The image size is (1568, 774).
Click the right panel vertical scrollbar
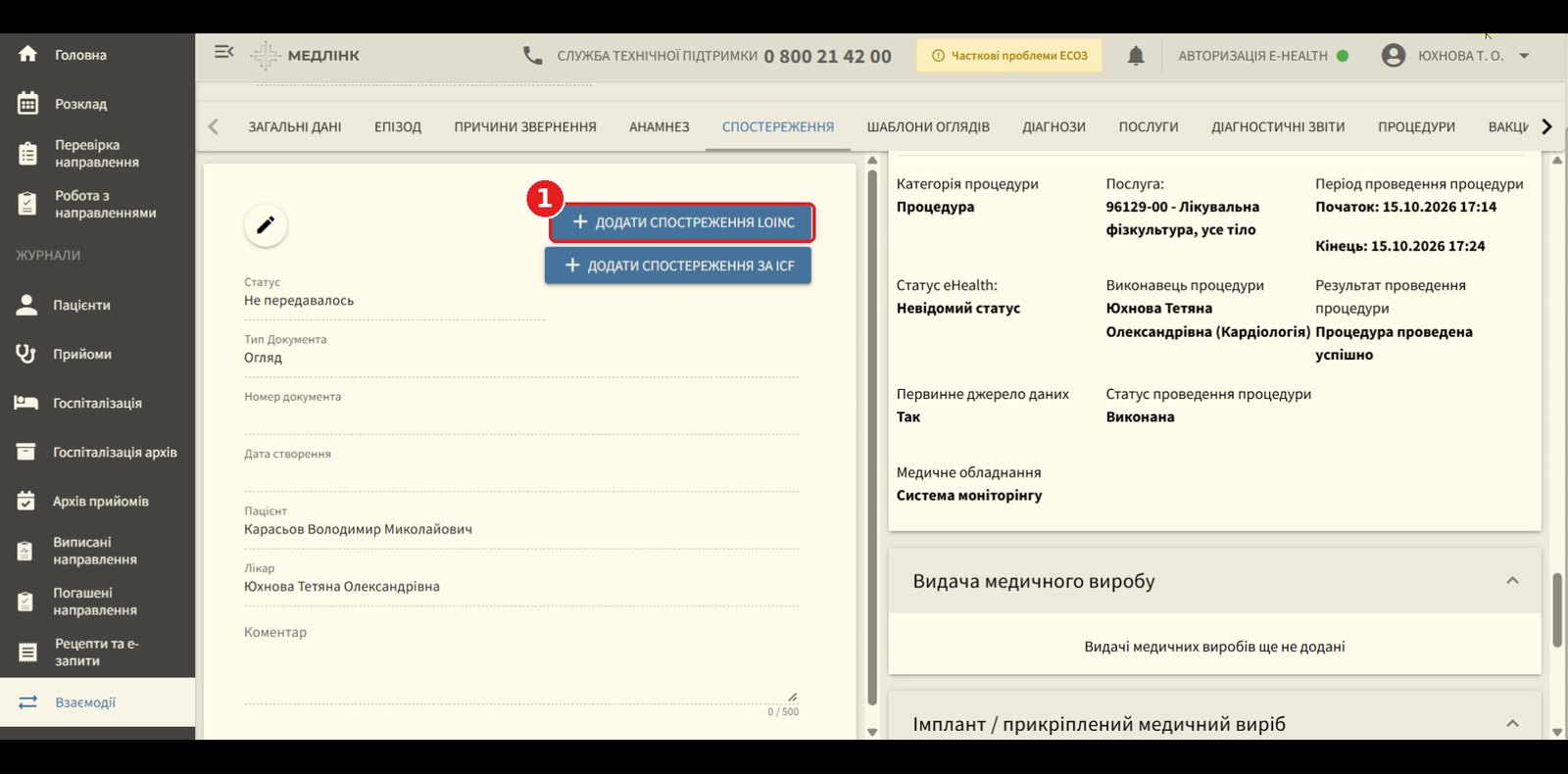pos(1557,609)
